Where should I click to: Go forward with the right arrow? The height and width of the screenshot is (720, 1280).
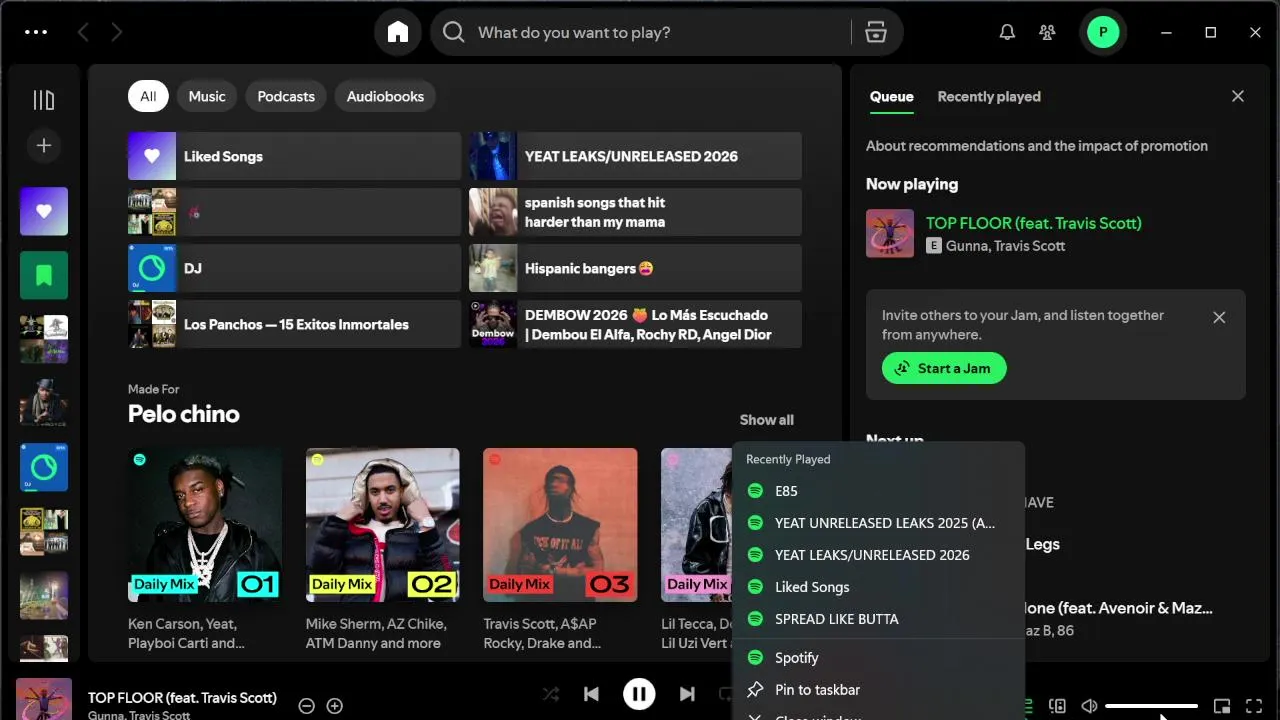pos(117,32)
